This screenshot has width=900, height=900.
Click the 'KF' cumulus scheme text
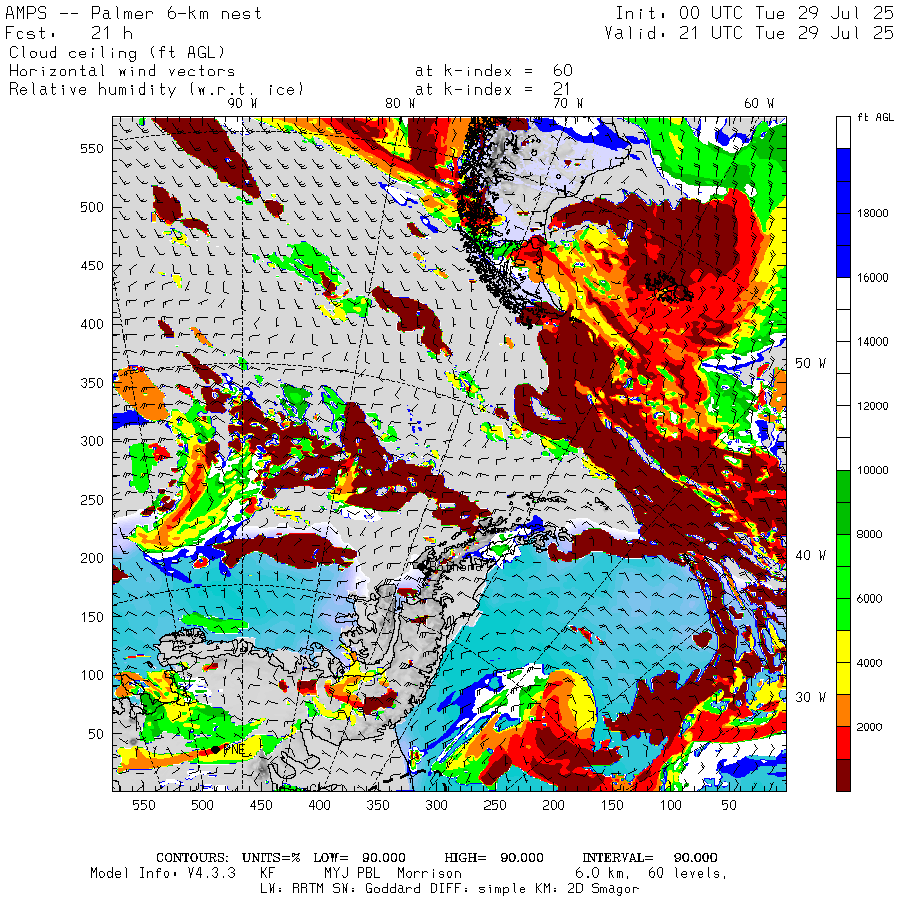pos(267,874)
